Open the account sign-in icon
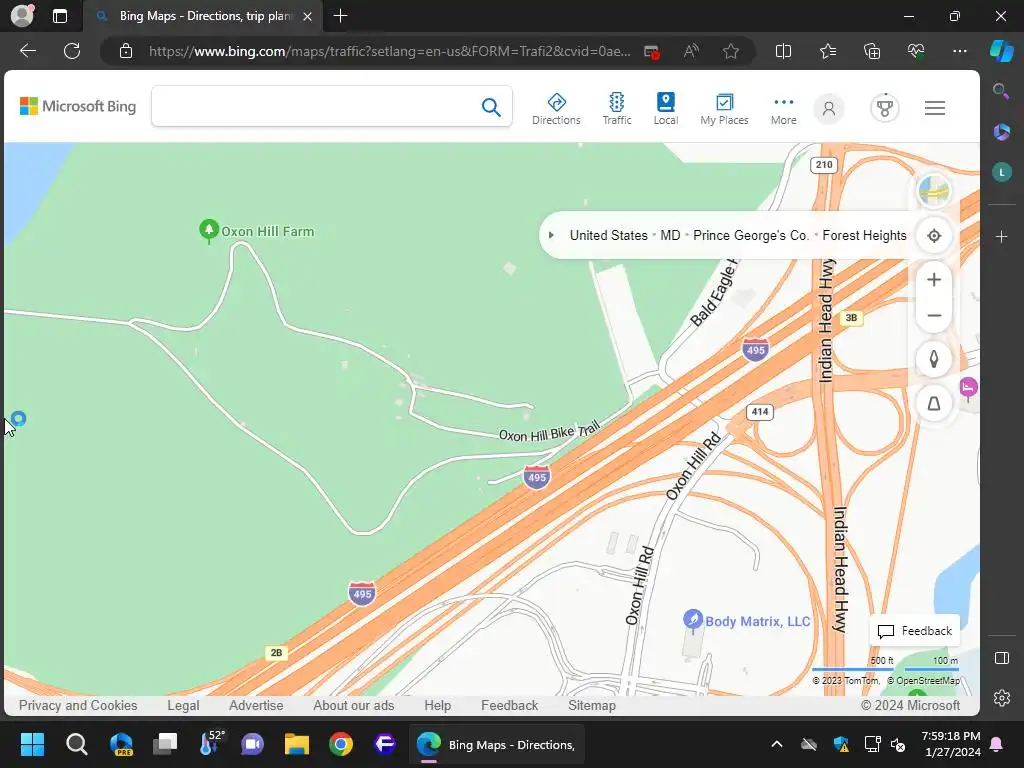Image resolution: width=1024 pixels, height=768 pixels. point(829,108)
